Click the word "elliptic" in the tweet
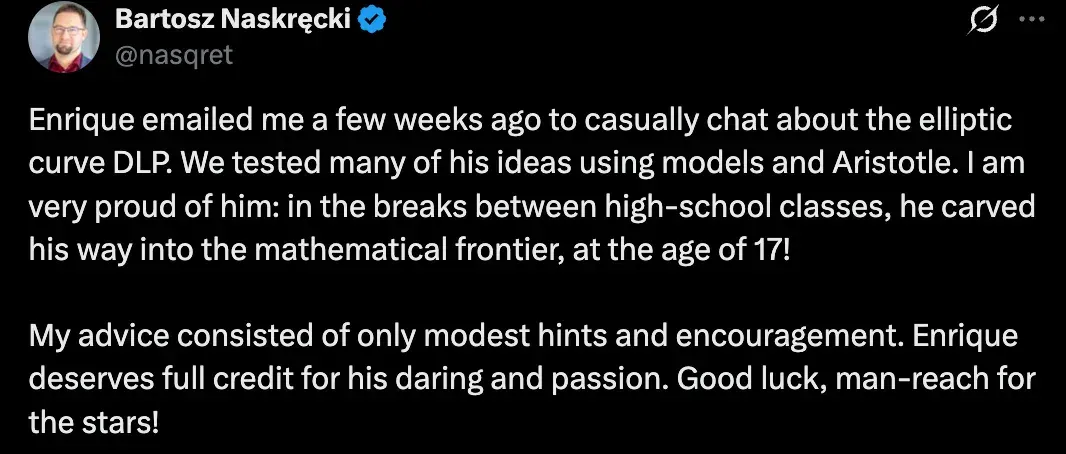This screenshot has height=454, width=1066. [x=968, y=121]
